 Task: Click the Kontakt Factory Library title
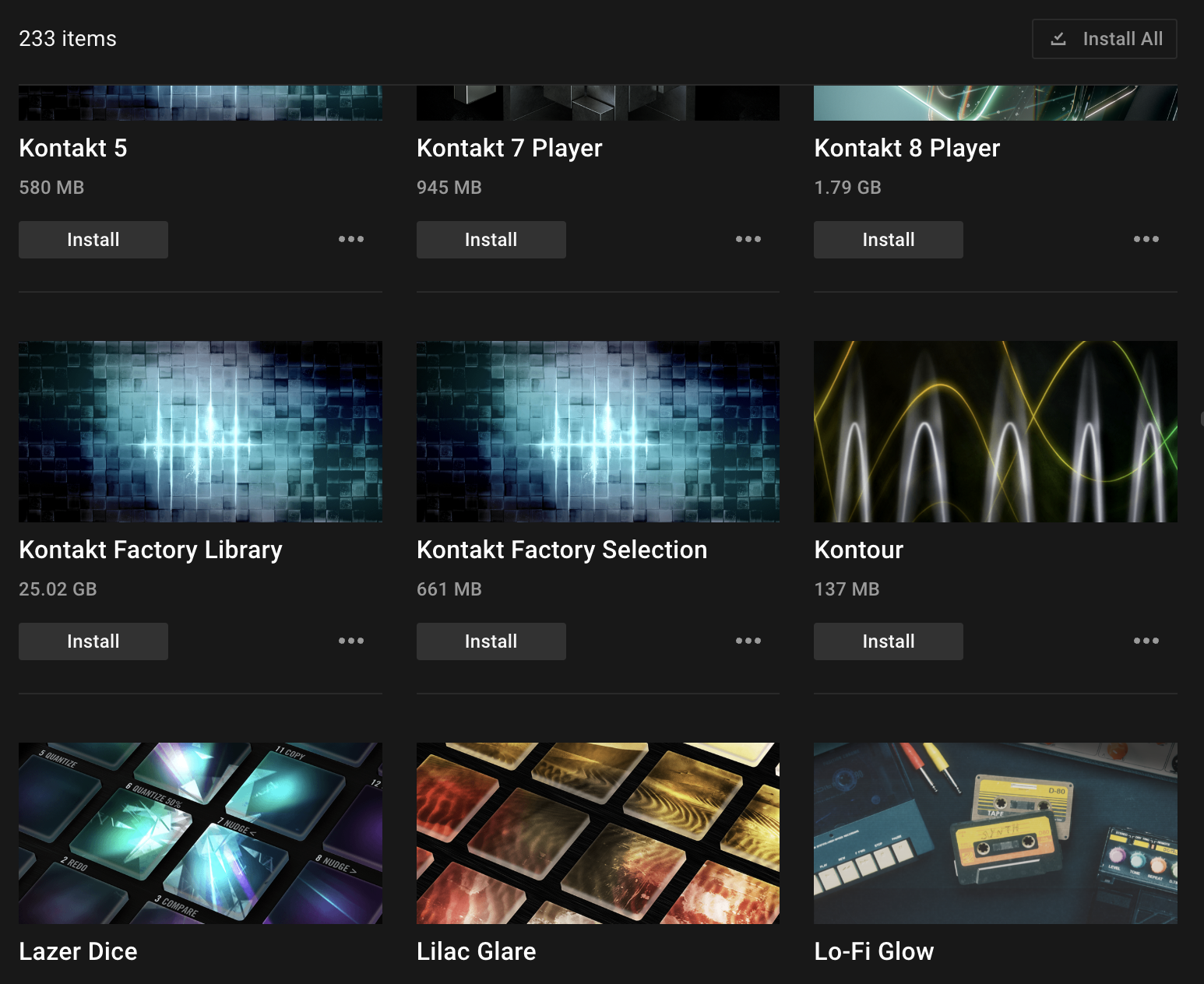(150, 550)
